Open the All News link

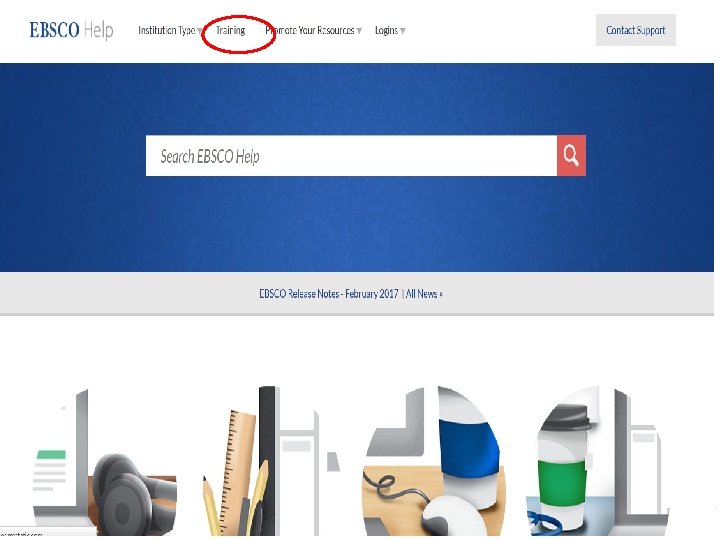422,294
